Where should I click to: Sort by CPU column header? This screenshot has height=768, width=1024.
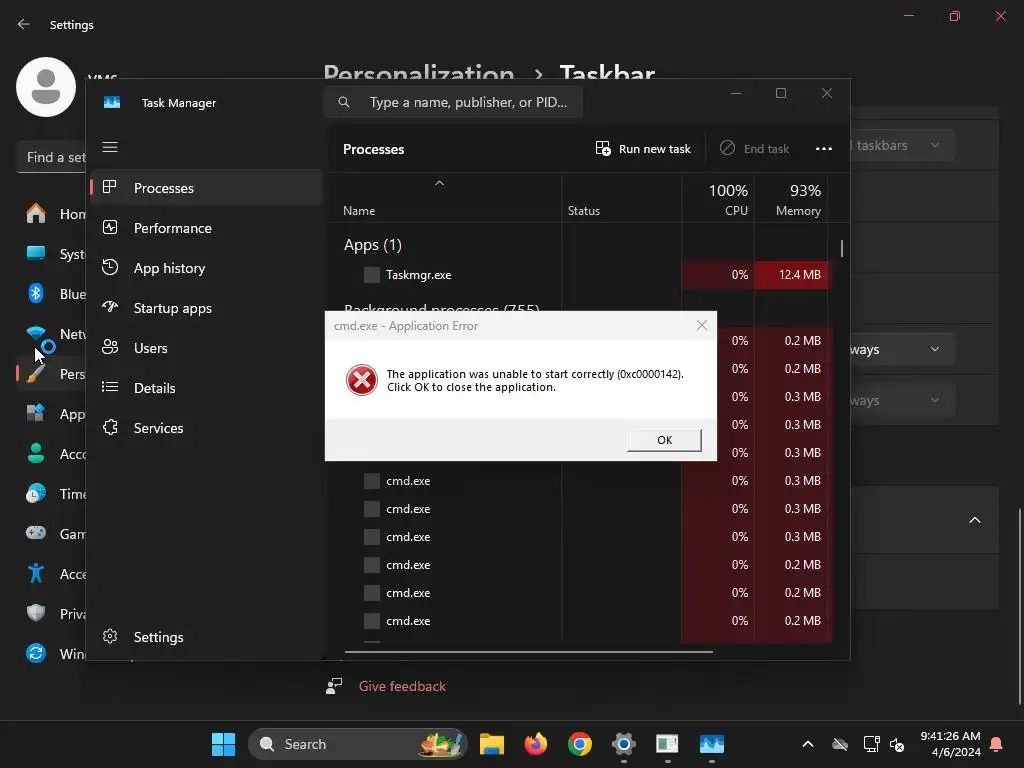pyautogui.click(x=718, y=200)
